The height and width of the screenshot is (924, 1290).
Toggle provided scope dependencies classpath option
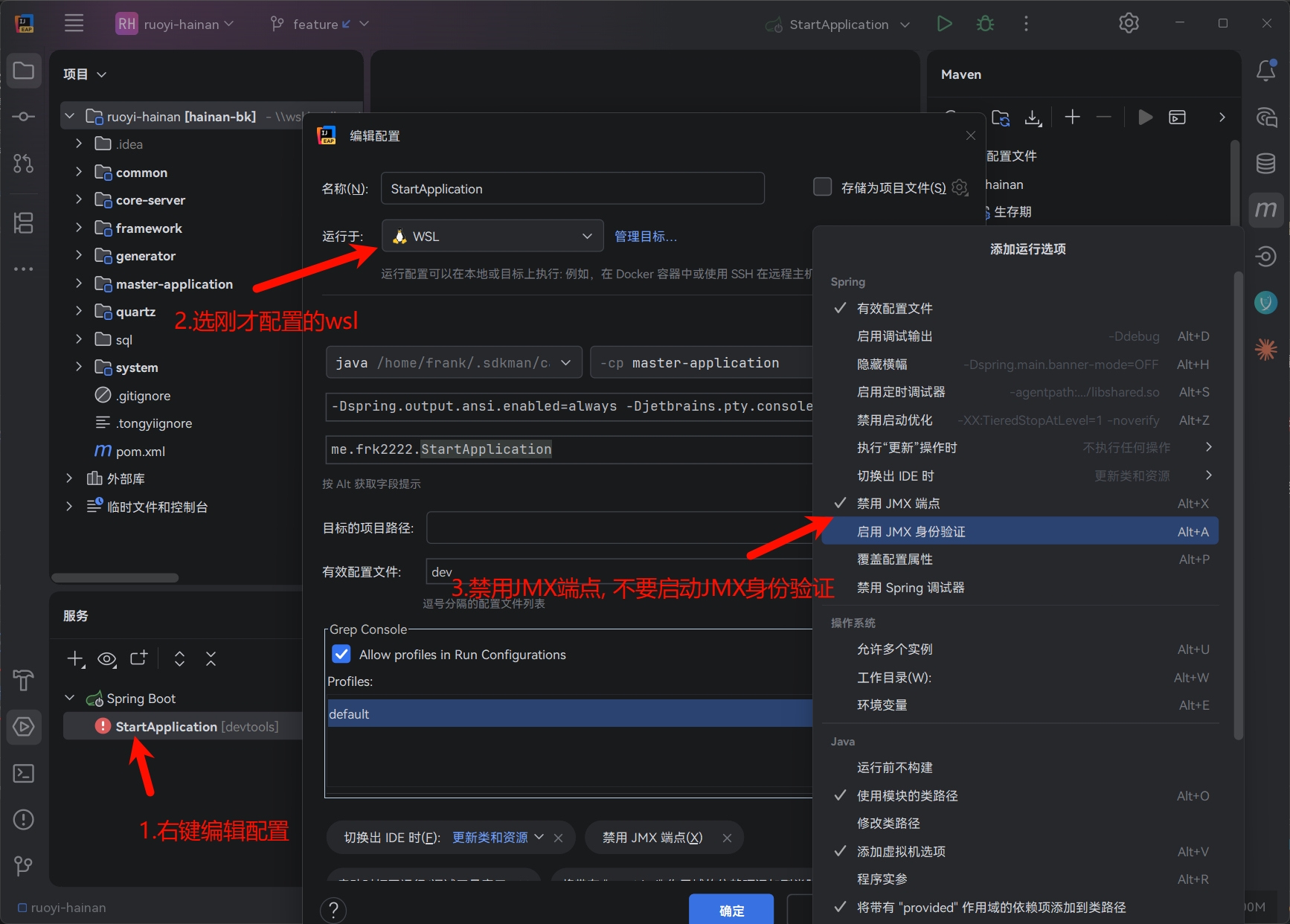(x=1019, y=908)
